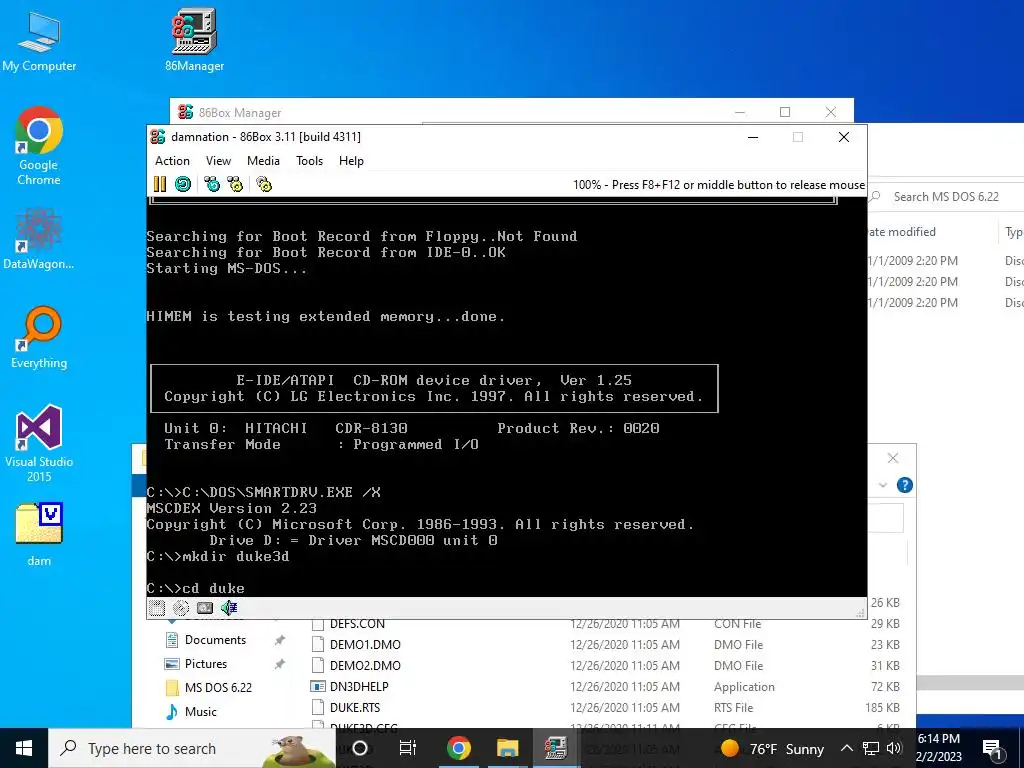Click the 86Box window resize grip
The image size is (1024, 768).
point(860,613)
